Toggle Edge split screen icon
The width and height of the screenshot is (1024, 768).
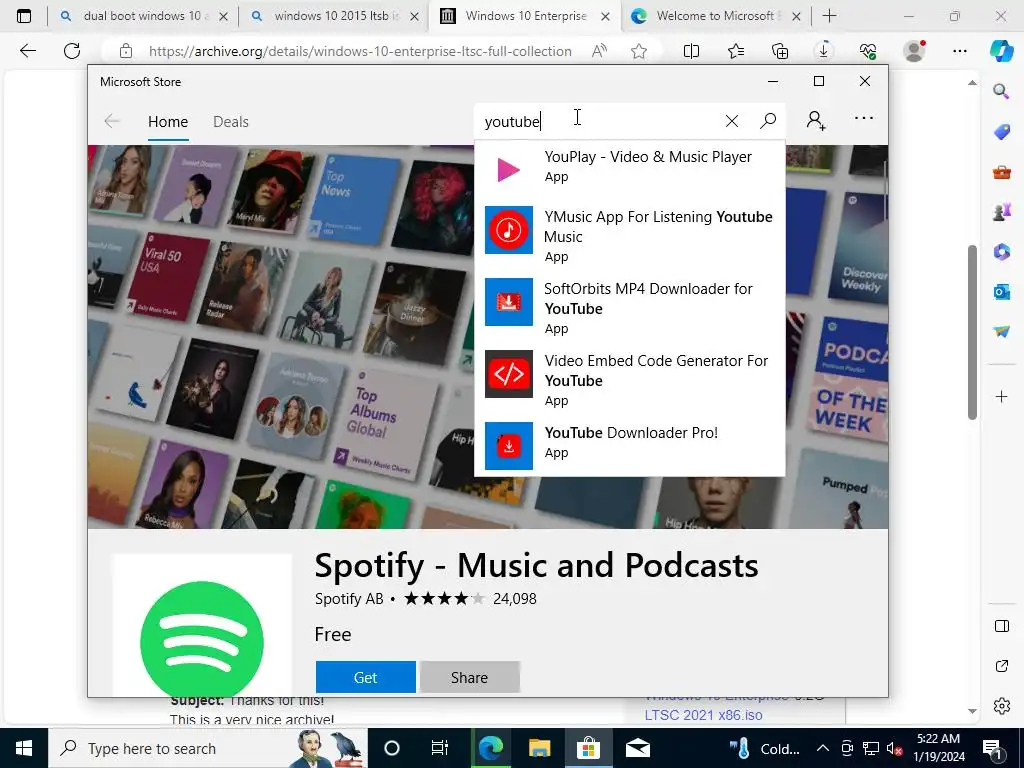691,51
